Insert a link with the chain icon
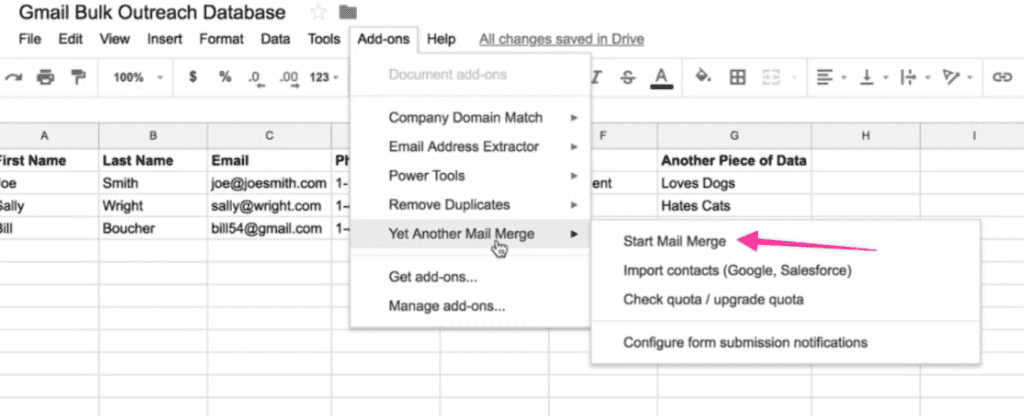Screen dimensions: 1024x416 click(1001, 77)
